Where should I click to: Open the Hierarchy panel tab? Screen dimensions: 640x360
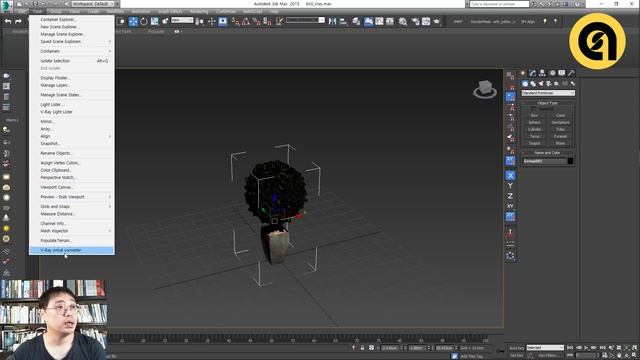point(542,73)
